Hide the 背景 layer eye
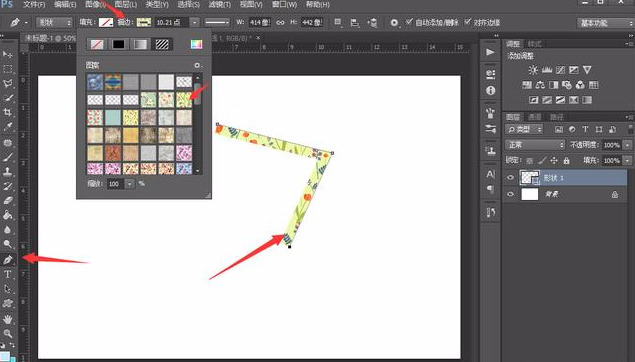The width and height of the screenshot is (635, 362). [510, 194]
